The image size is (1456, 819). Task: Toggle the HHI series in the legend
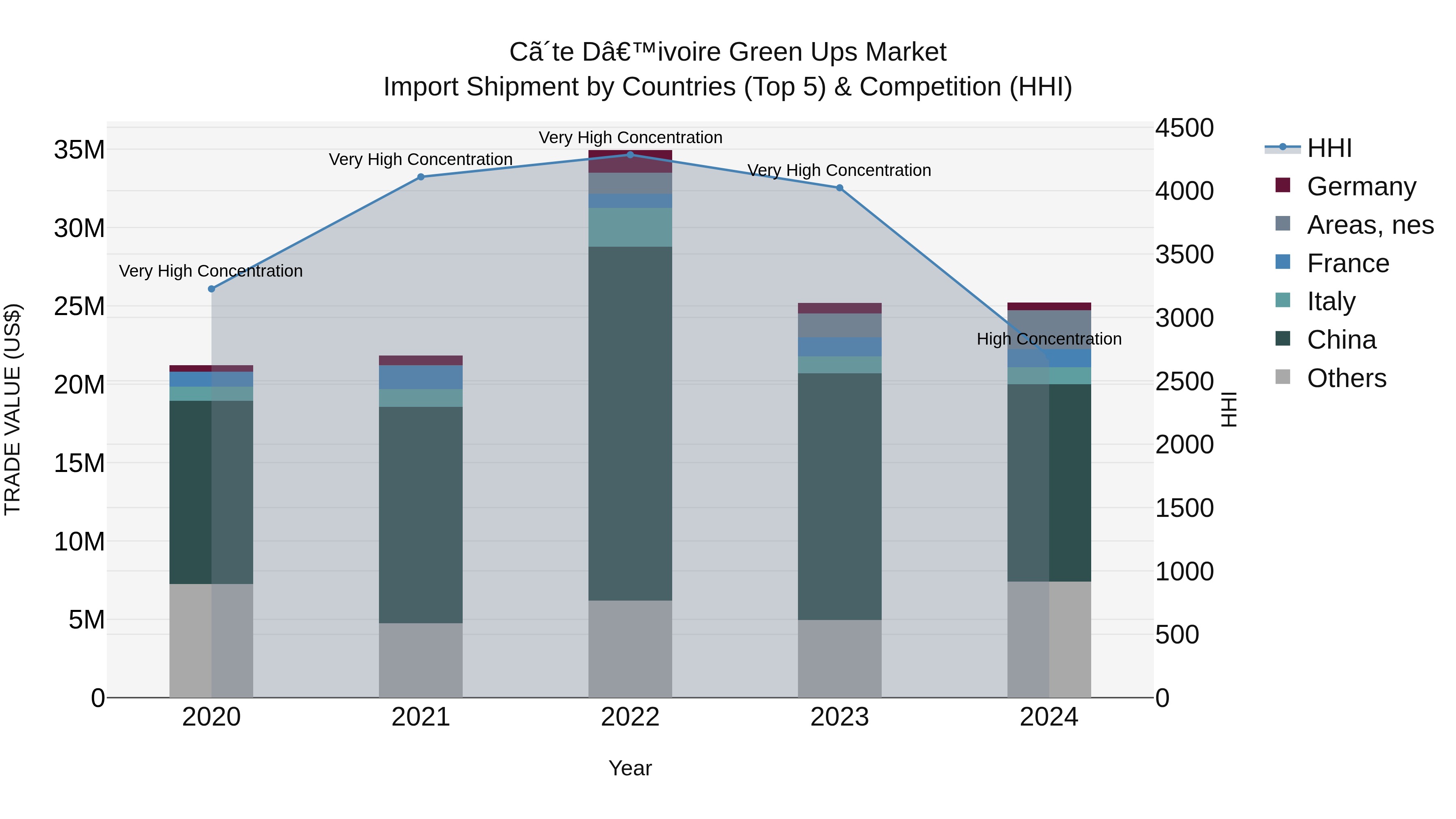pyautogui.click(x=1308, y=148)
